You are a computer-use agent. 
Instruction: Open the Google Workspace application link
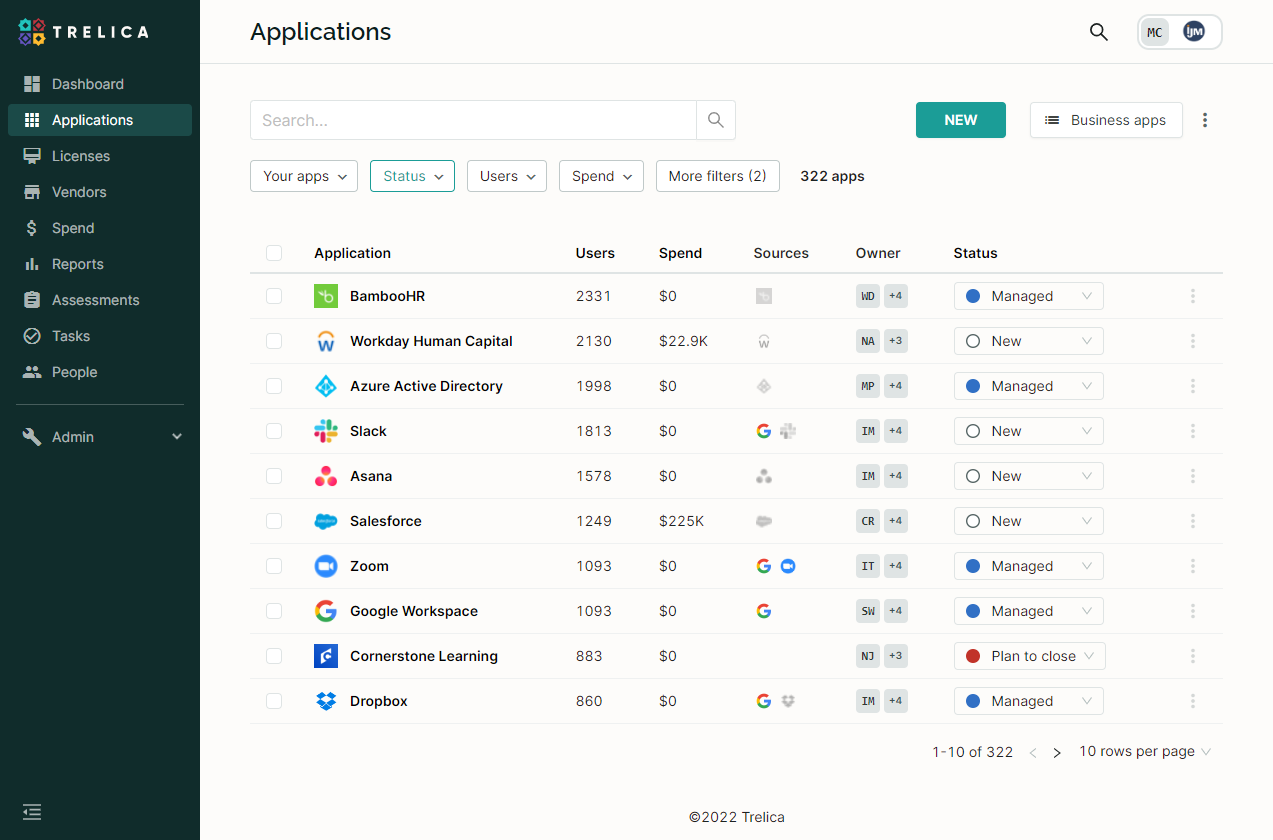tap(414, 611)
